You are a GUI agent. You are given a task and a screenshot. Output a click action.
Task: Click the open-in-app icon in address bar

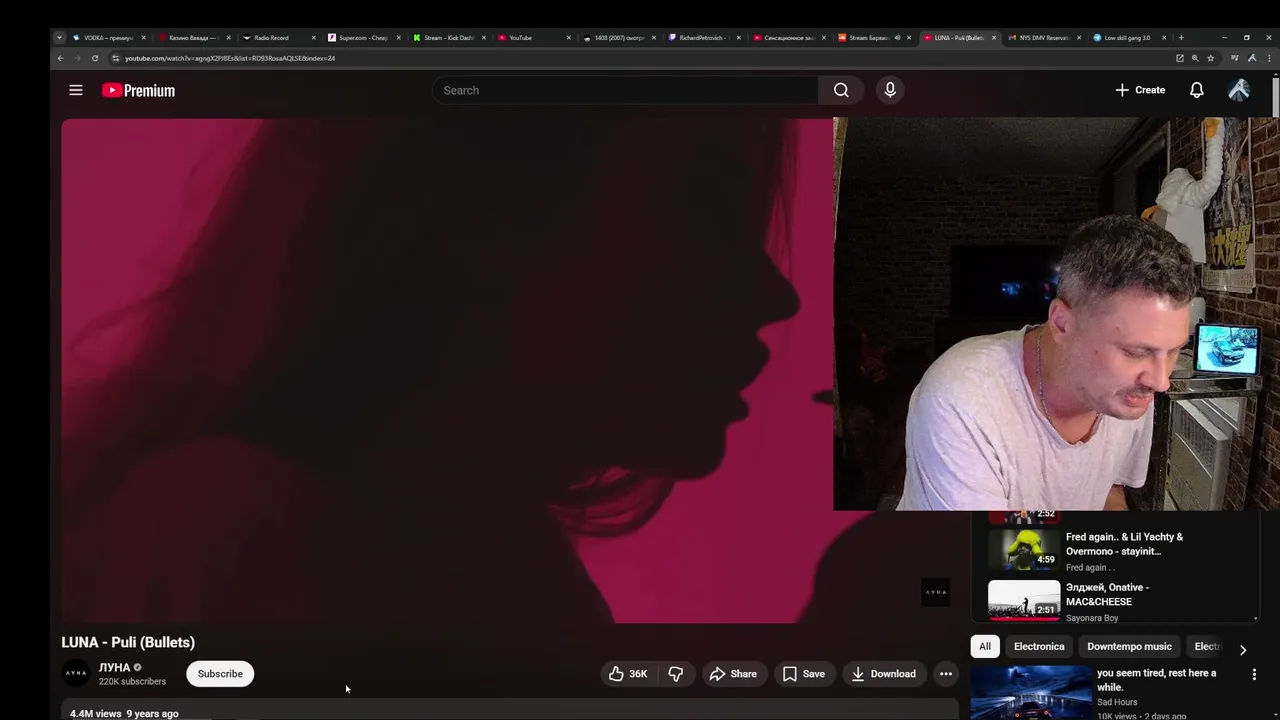tap(1180, 58)
